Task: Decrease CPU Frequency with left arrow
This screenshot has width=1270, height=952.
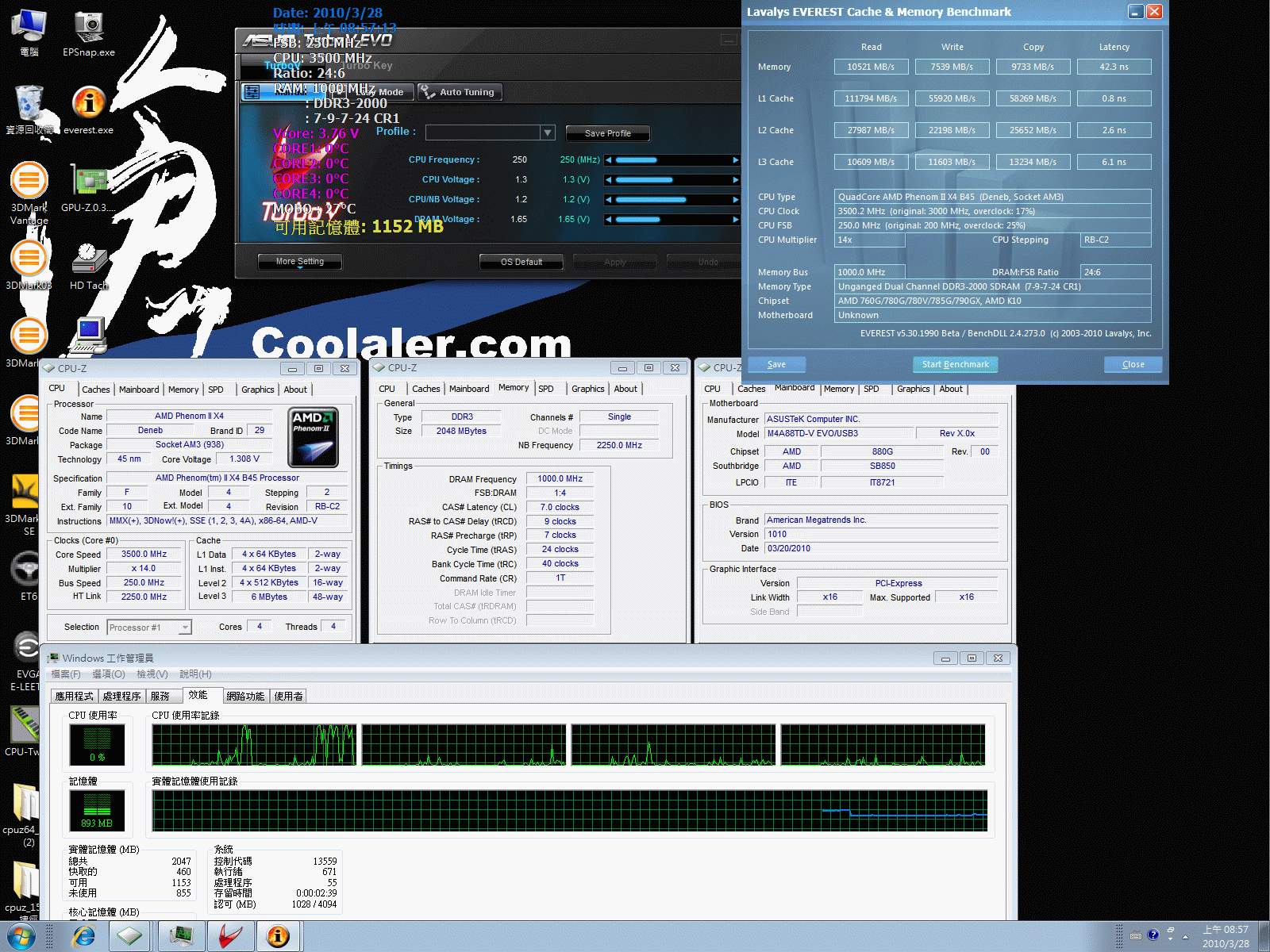Action: [609, 160]
